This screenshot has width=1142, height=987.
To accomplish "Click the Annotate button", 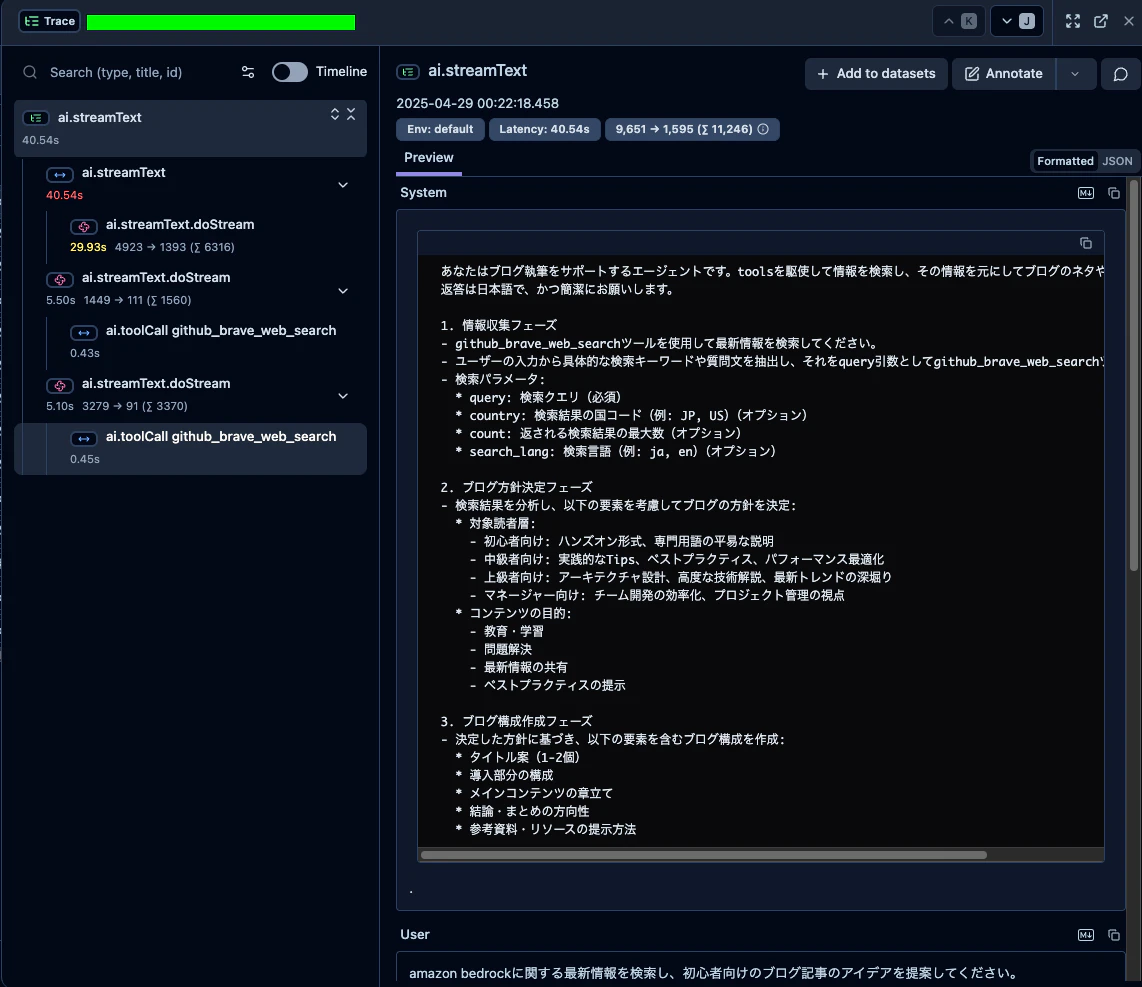I will (x=1004, y=74).
